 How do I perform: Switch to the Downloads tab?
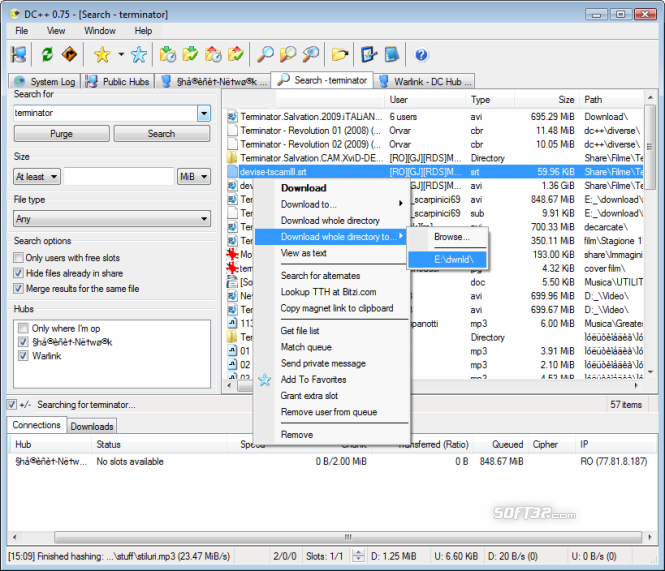pyautogui.click(x=92, y=426)
